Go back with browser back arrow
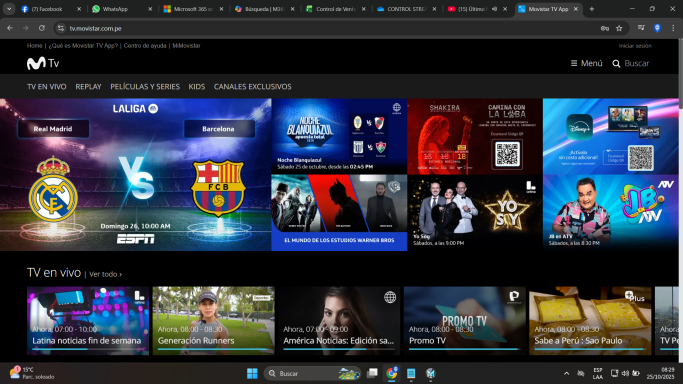This screenshot has height=384, width=683. (10, 28)
